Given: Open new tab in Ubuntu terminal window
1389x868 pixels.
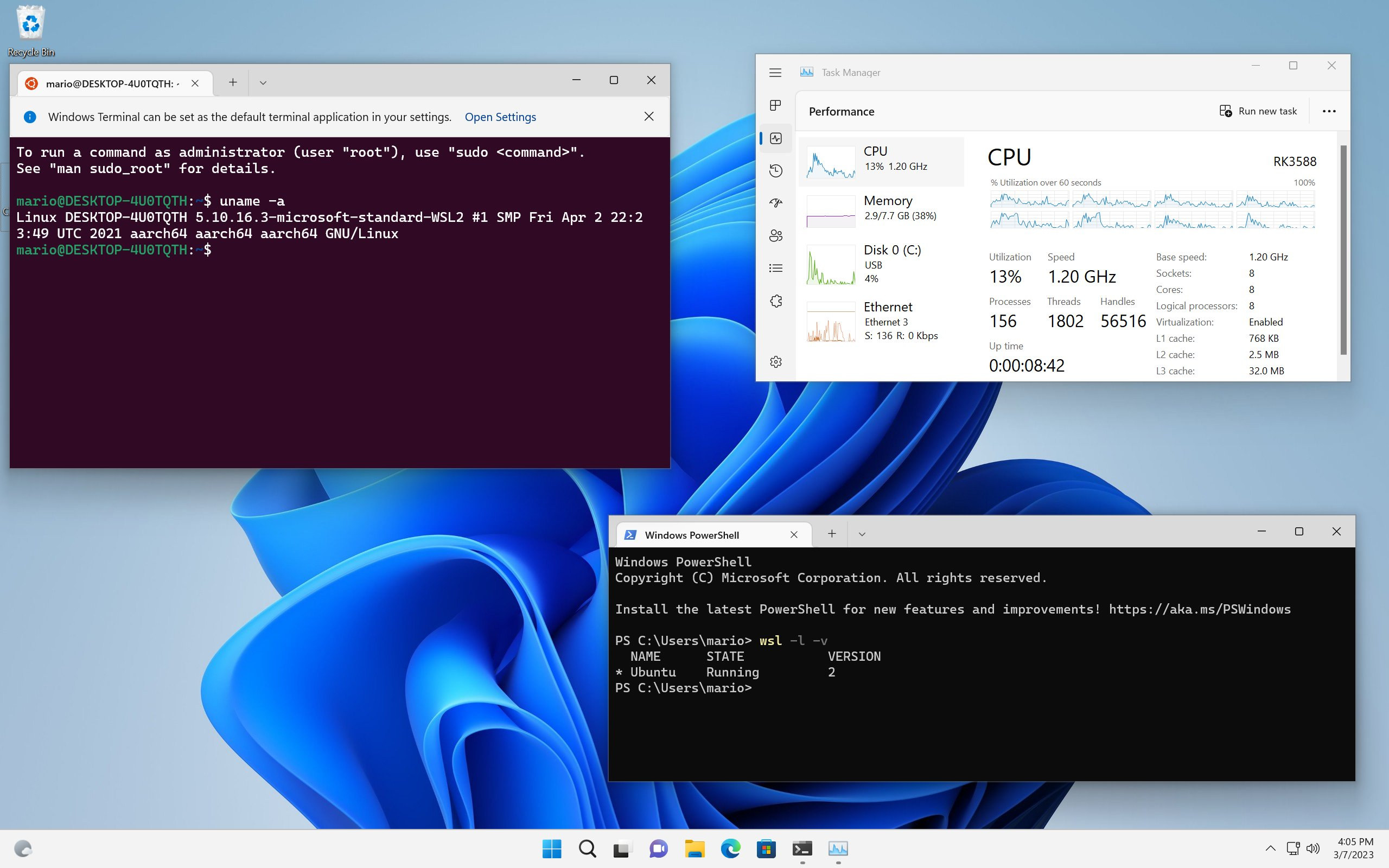Looking at the screenshot, I should click(232, 82).
